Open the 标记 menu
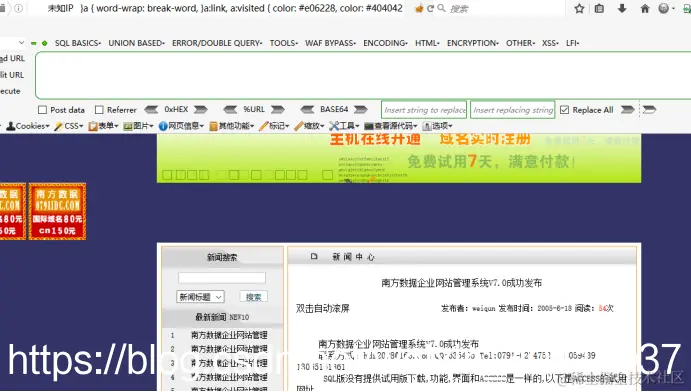This screenshot has height=392, width=691. pyautogui.click(x=274, y=126)
